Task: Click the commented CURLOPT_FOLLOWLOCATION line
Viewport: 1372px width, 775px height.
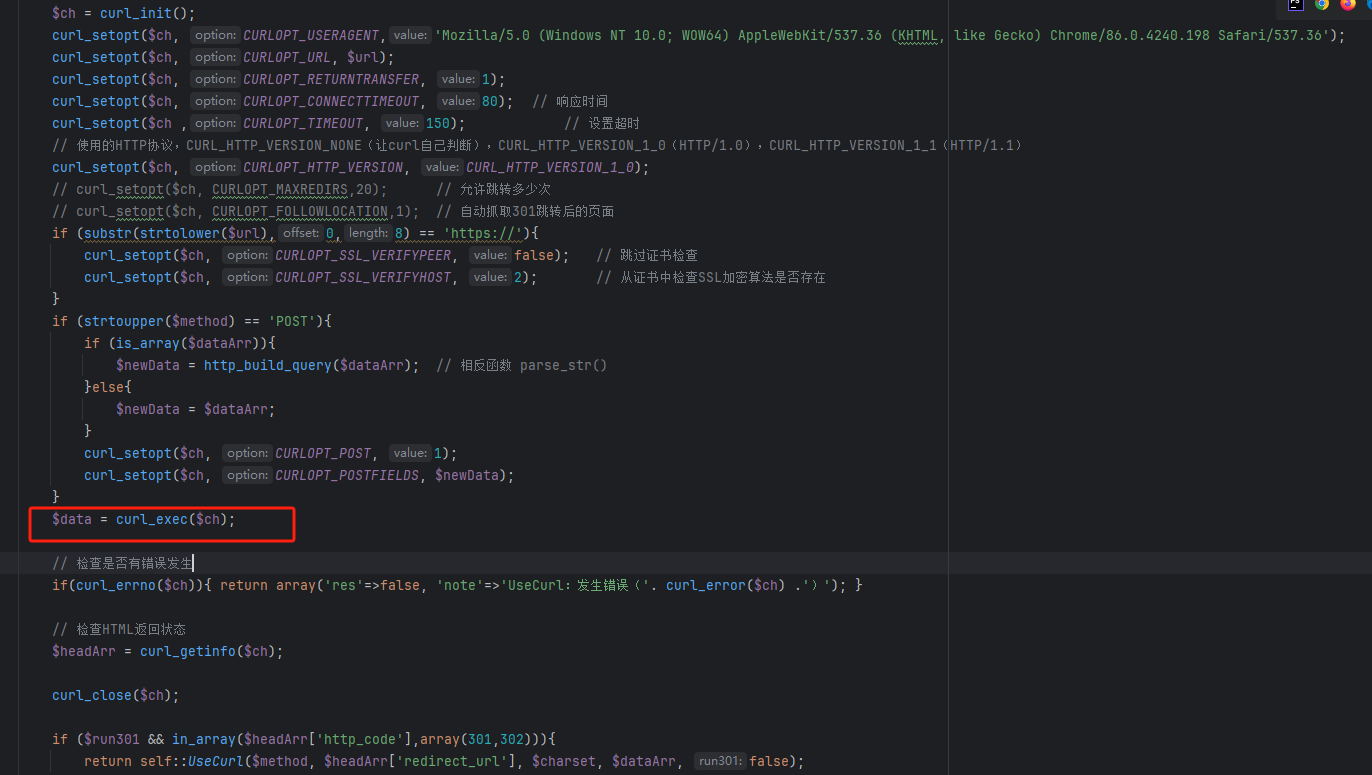Action: pyautogui.click(x=300, y=211)
